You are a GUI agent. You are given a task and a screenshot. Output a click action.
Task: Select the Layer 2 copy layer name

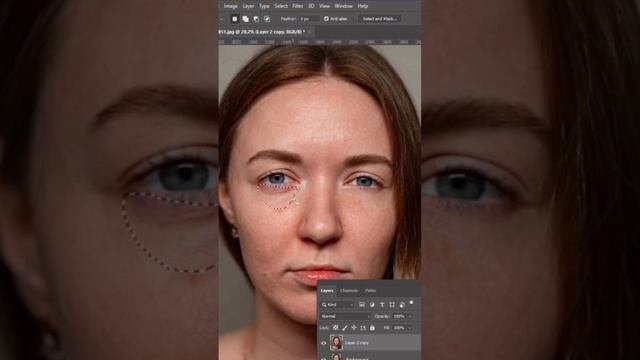(x=357, y=343)
